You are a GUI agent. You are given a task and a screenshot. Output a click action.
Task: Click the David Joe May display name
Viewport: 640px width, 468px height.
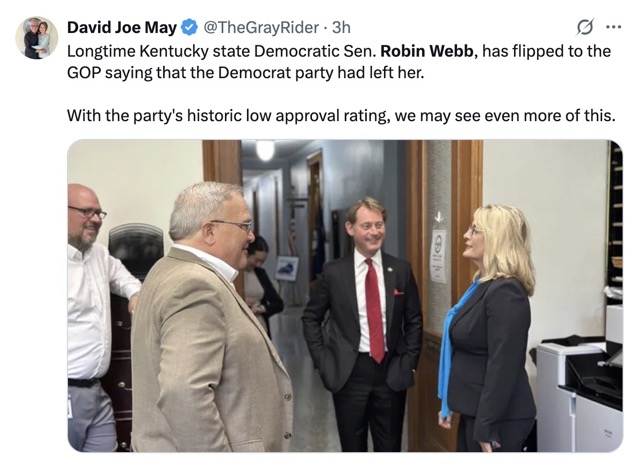[122, 27]
